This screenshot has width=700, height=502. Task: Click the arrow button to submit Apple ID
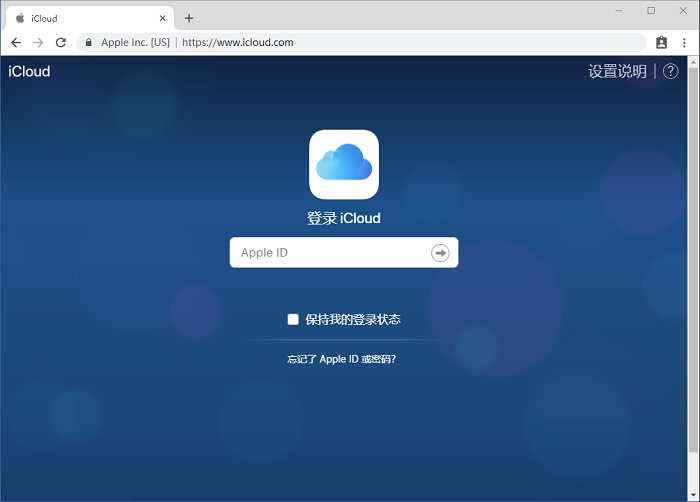click(440, 253)
